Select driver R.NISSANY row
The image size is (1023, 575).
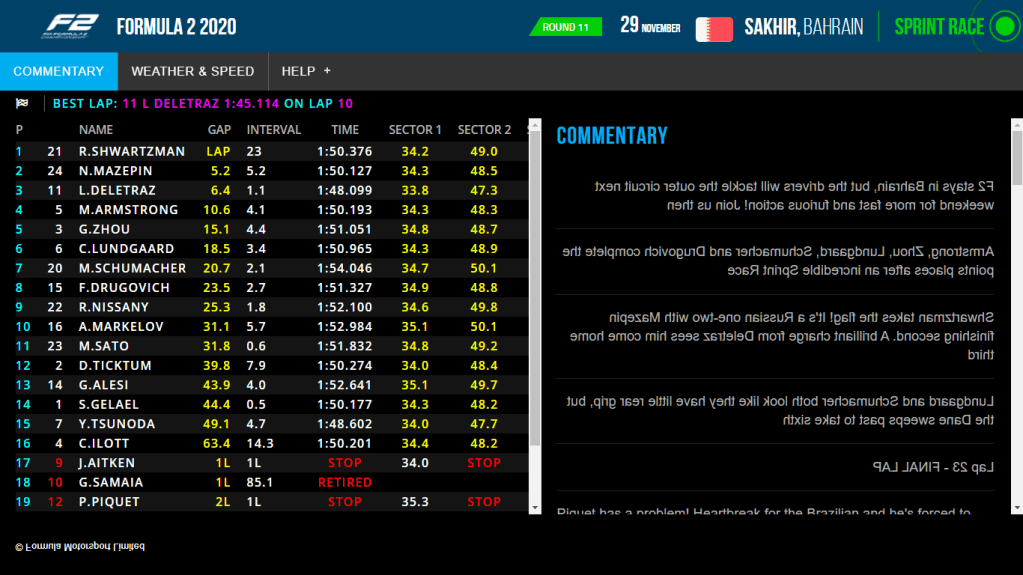pos(271,307)
